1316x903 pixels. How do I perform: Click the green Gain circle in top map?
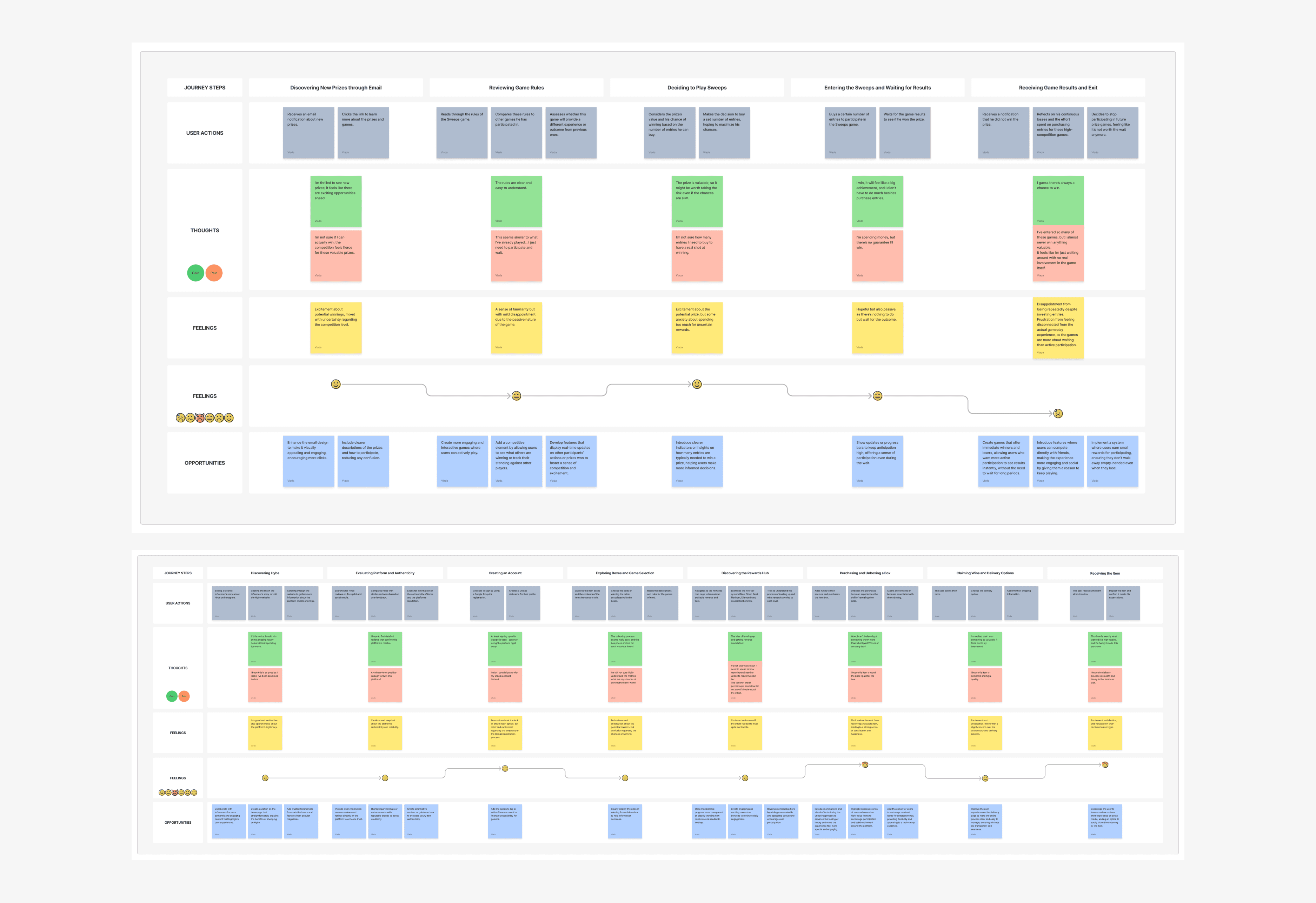click(195, 273)
